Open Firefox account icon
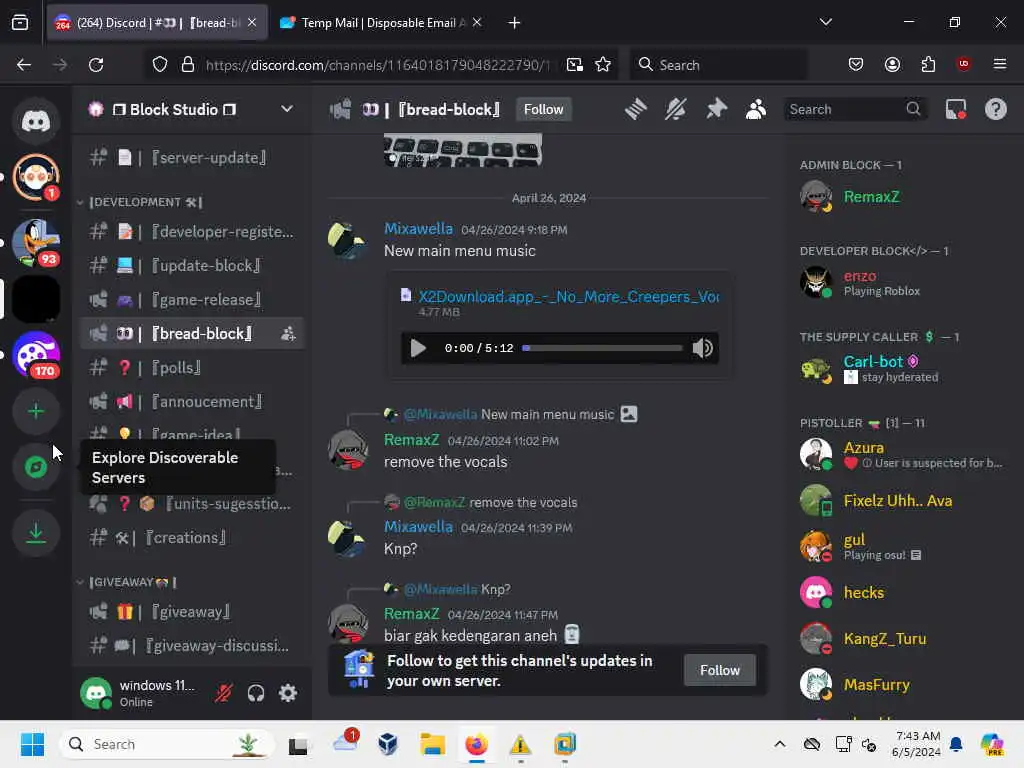1024x768 pixels. click(x=892, y=65)
